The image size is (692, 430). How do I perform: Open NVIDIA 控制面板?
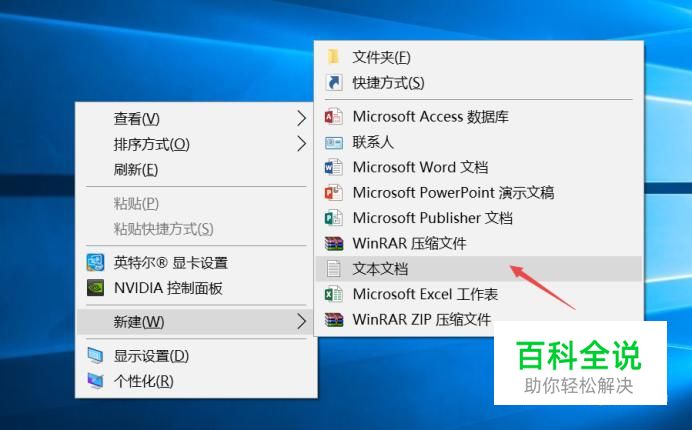(x=196, y=288)
